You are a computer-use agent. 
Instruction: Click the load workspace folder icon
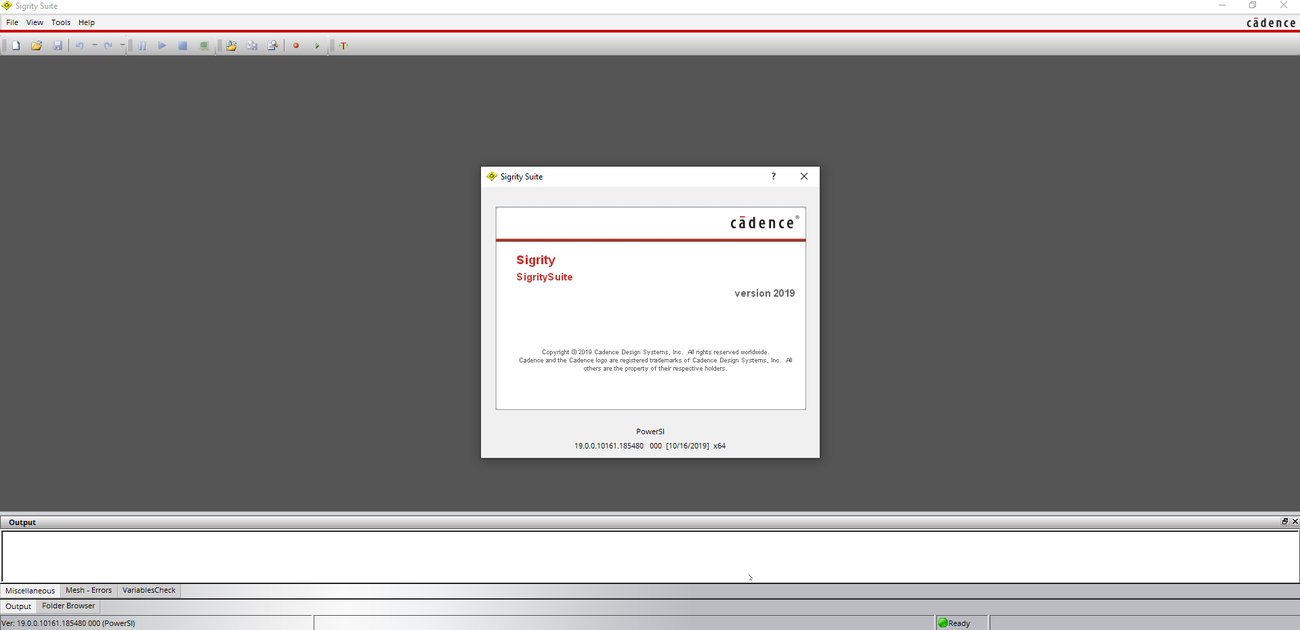(231, 46)
